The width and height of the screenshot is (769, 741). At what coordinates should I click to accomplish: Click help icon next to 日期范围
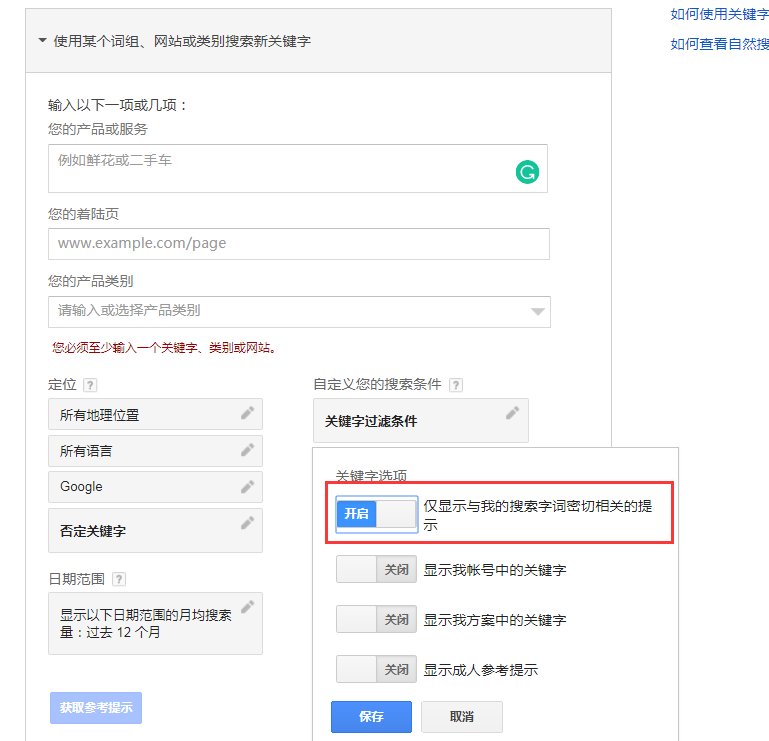point(119,579)
